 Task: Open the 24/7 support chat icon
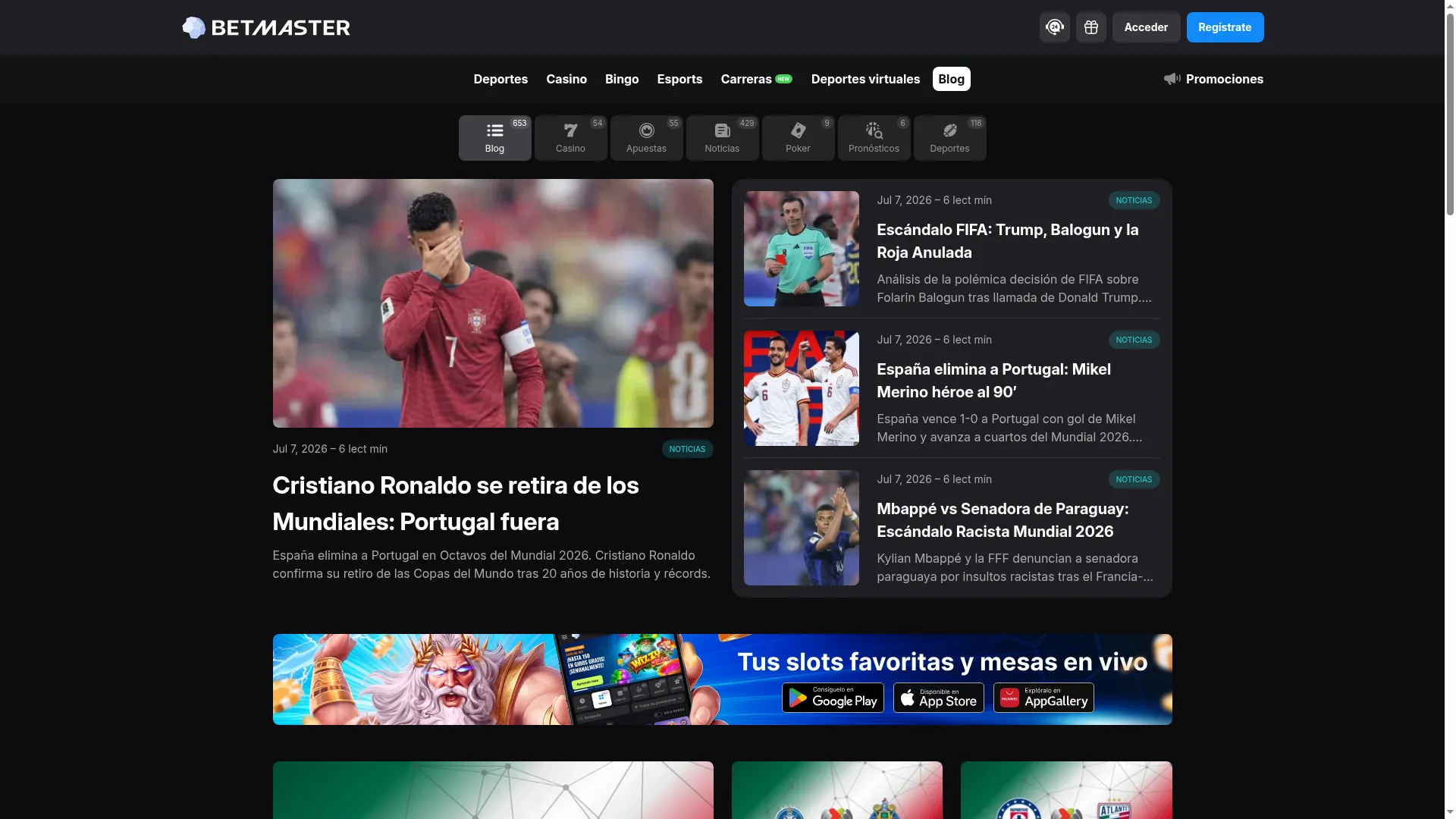click(x=1054, y=27)
